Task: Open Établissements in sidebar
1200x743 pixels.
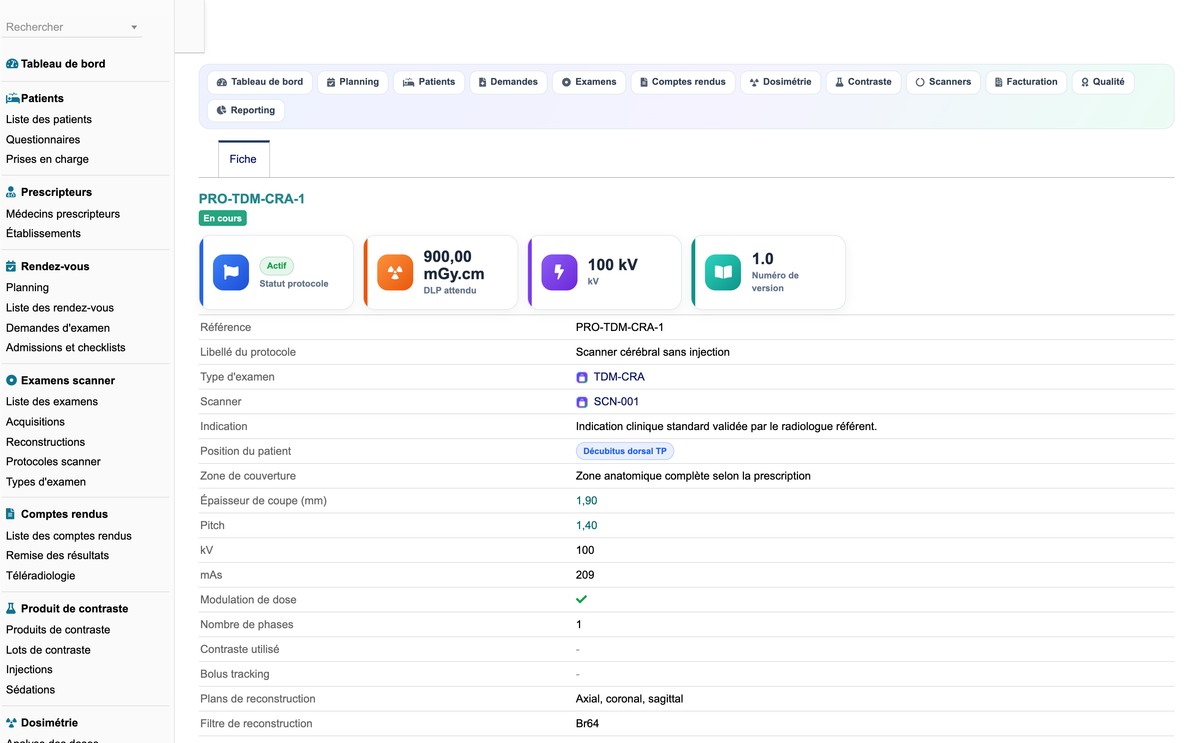Action: [x=43, y=233]
